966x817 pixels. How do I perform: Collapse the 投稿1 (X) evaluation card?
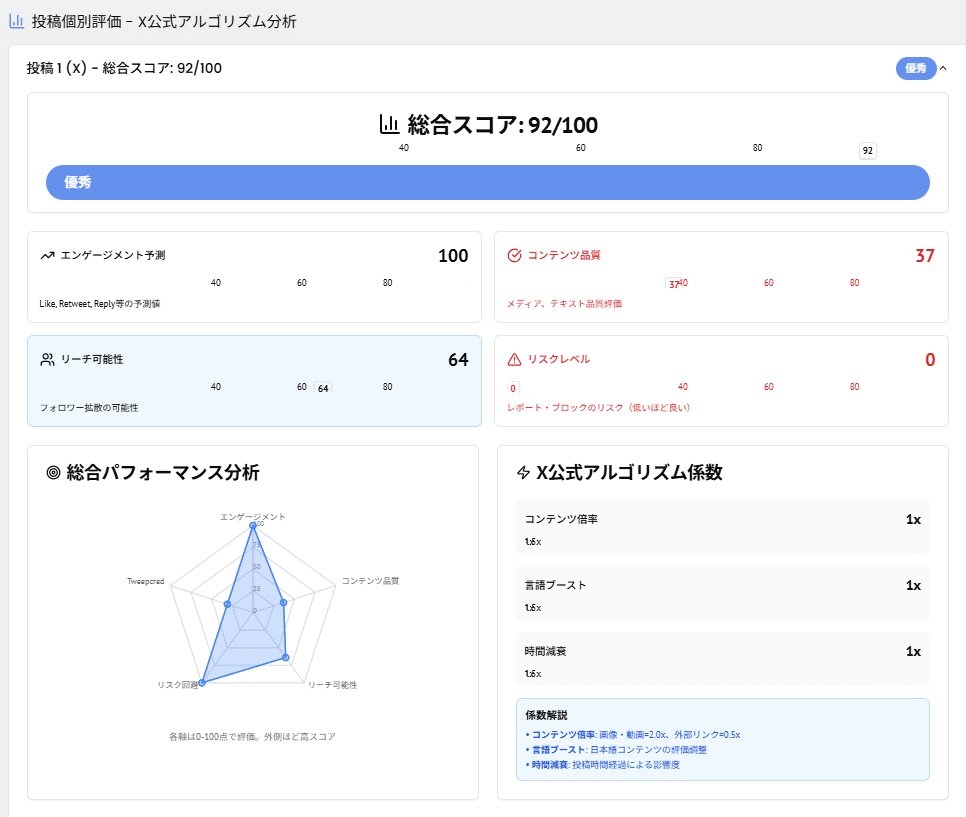[945, 69]
